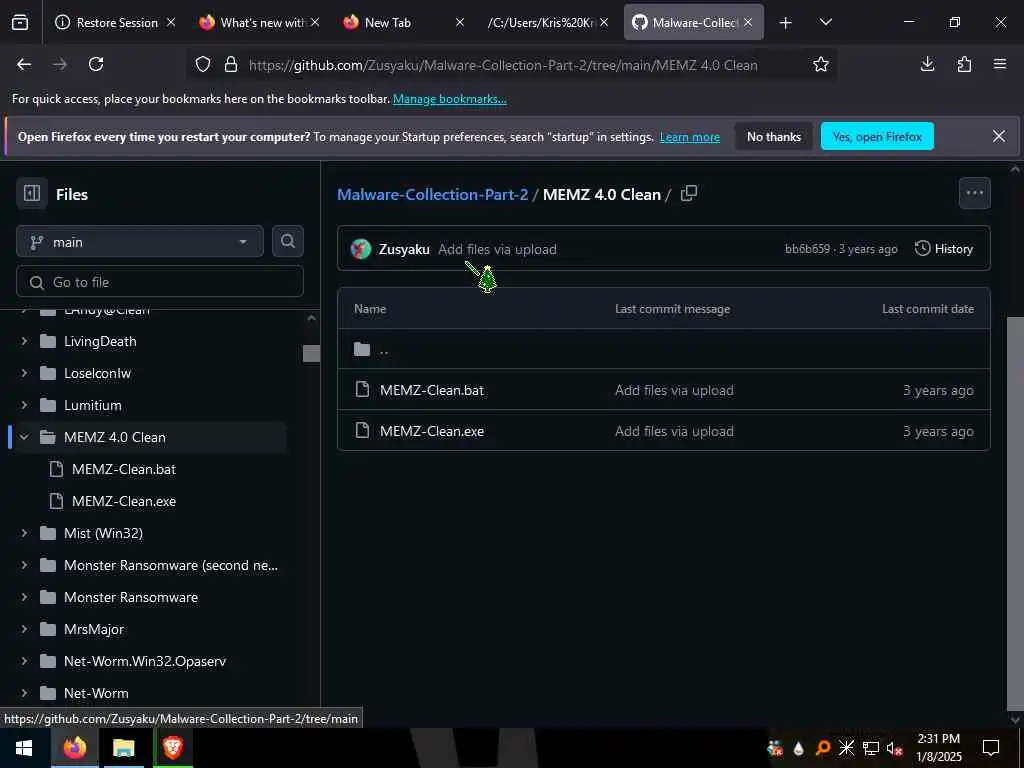1024x768 pixels.
Task: Open a new browser tab
Action: coord(786,23)
